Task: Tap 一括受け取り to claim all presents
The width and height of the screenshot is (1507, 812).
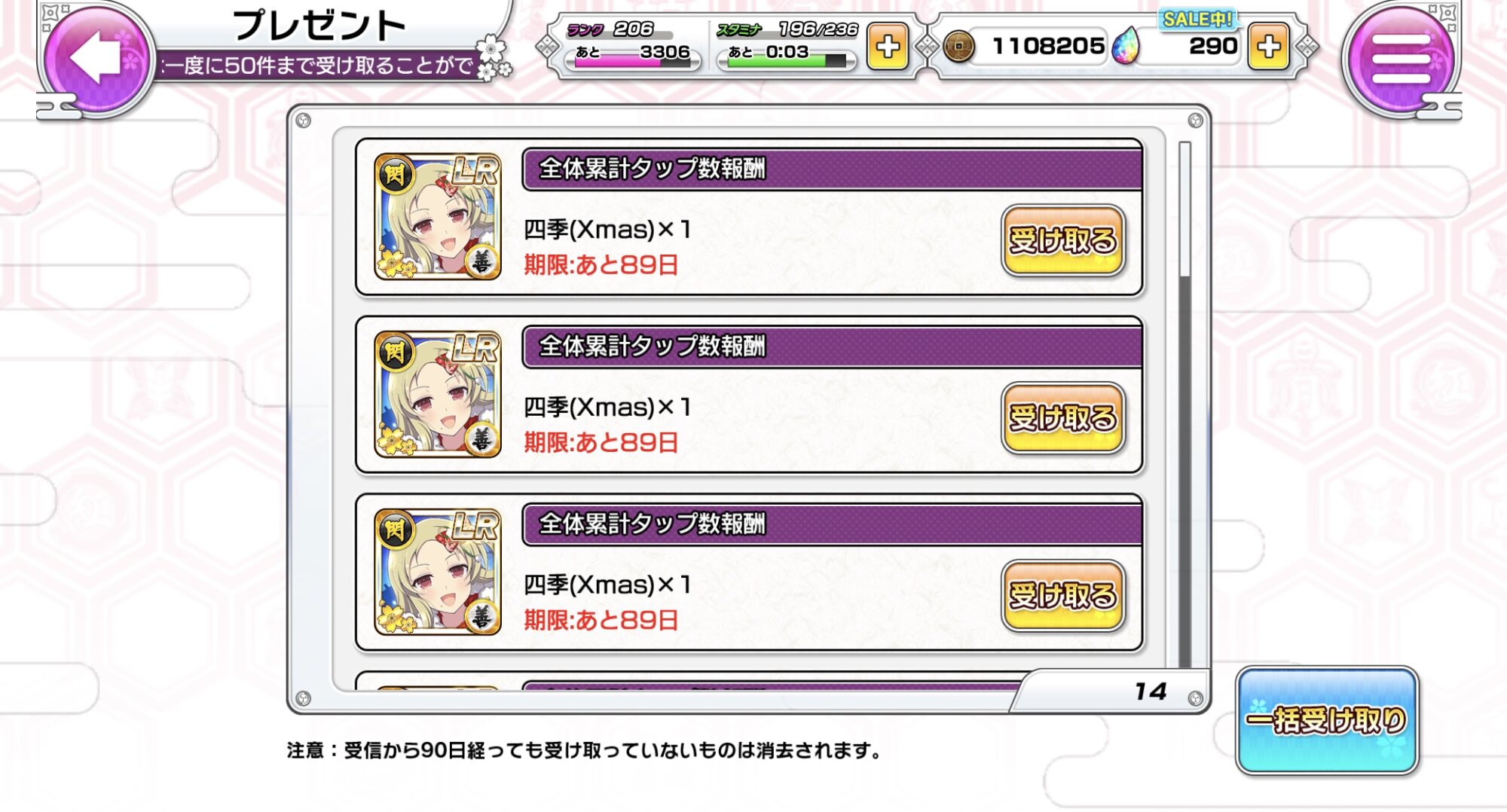Action: [x=1326, y=720]
